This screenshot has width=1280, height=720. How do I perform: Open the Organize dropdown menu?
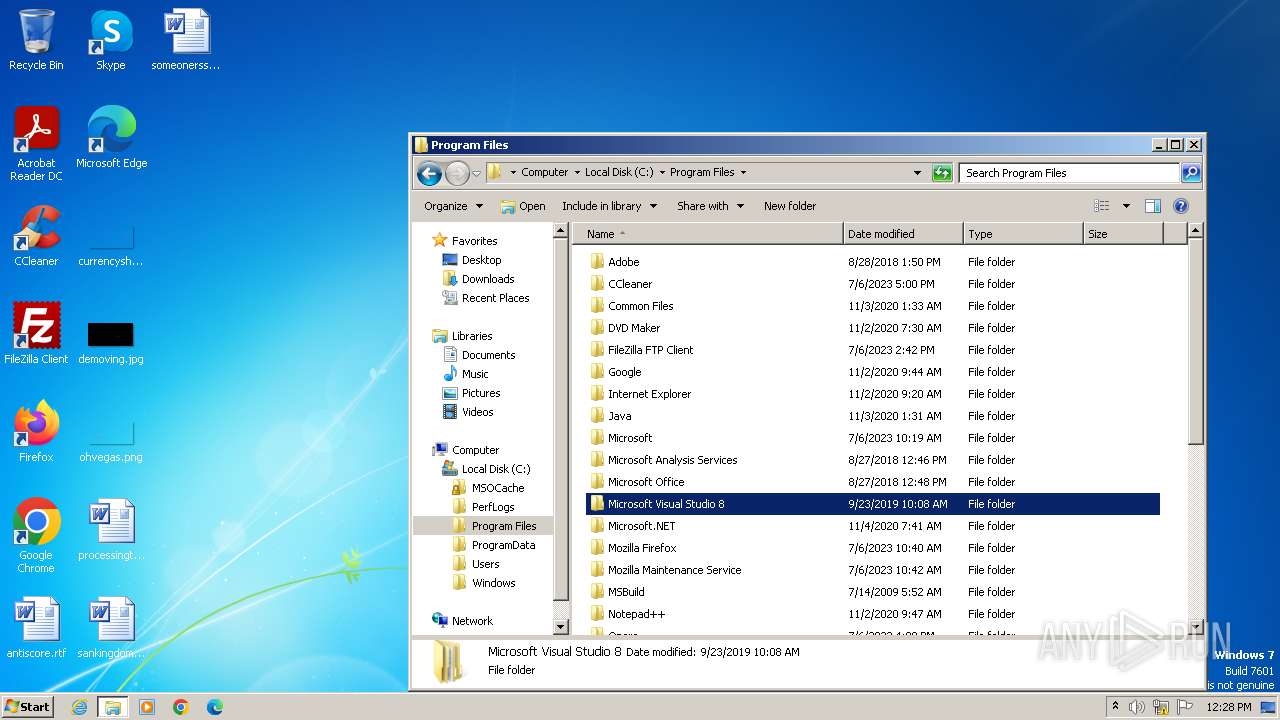(453, 206)
